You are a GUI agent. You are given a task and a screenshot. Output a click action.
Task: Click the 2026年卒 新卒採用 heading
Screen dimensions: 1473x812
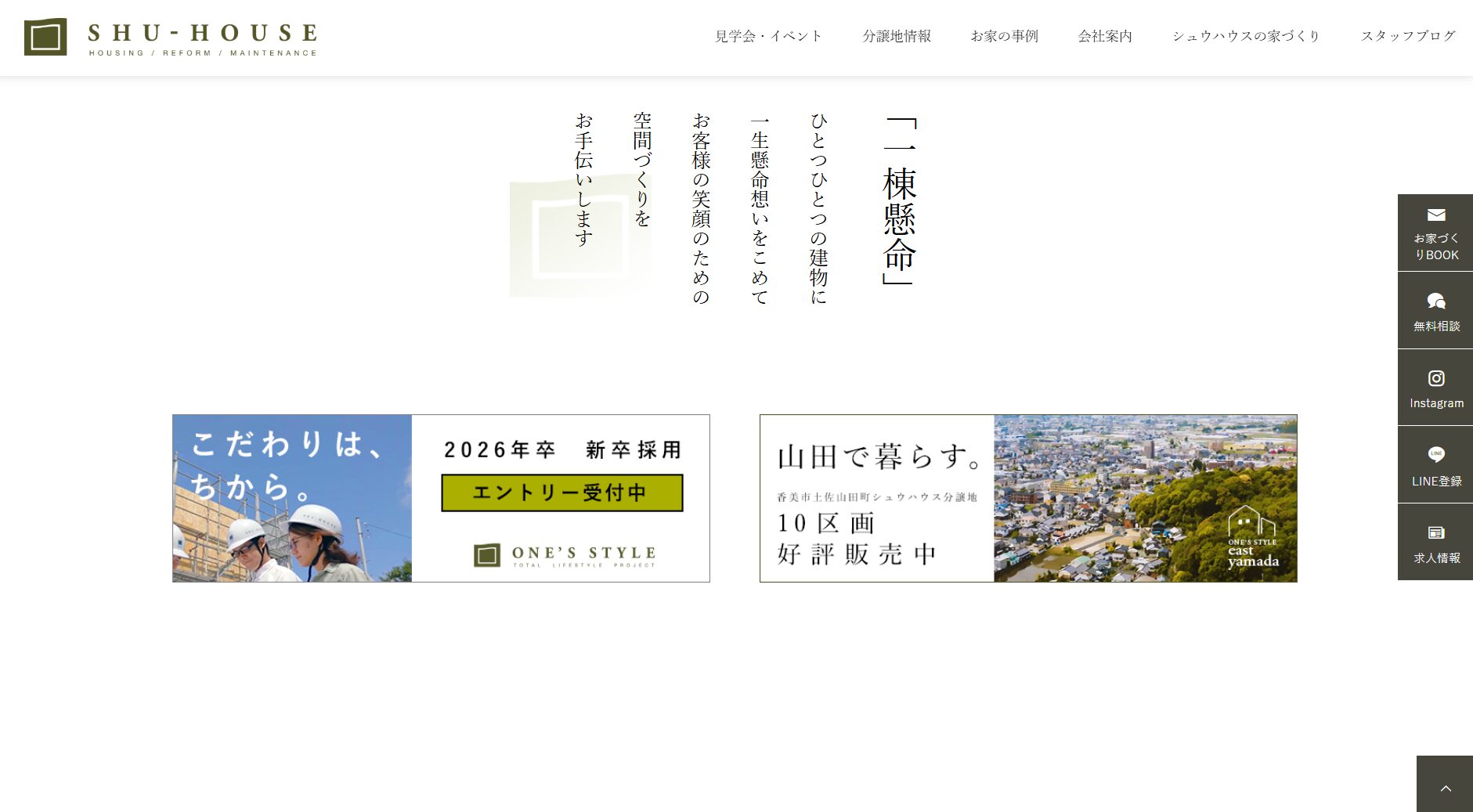click(562, 450)
